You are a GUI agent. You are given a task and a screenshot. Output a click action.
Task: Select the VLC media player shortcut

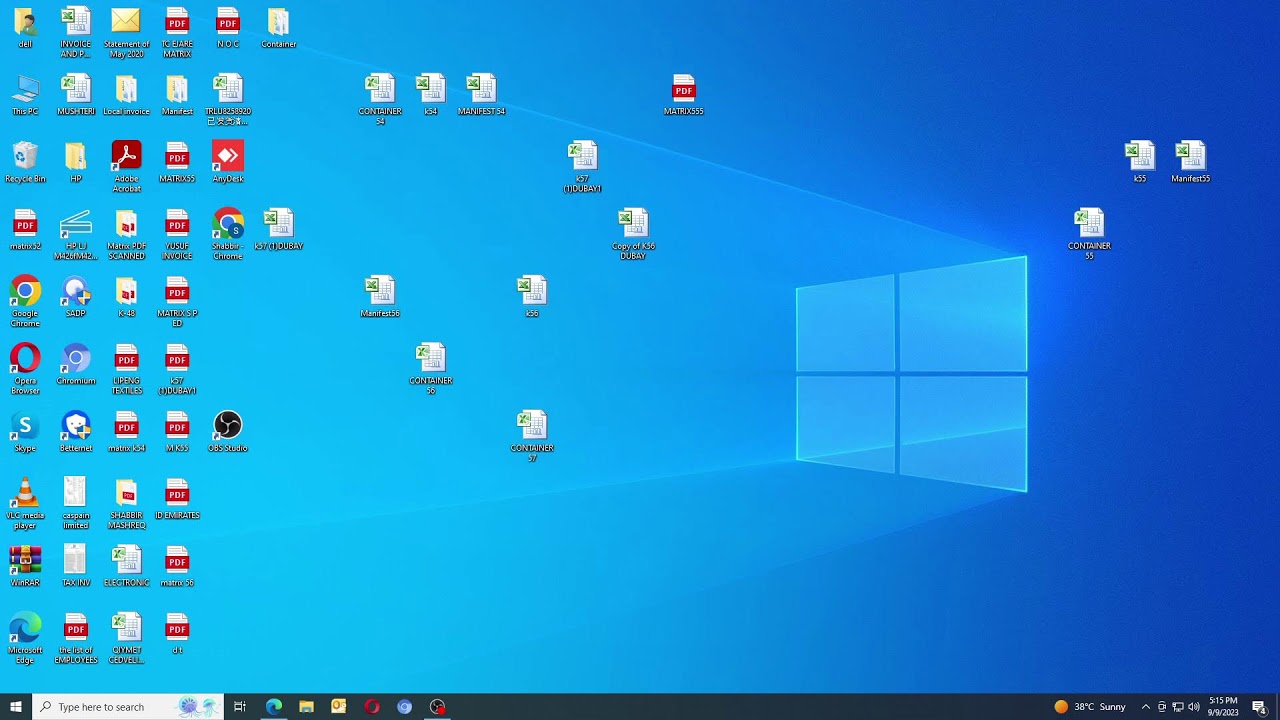click(25, 503)
